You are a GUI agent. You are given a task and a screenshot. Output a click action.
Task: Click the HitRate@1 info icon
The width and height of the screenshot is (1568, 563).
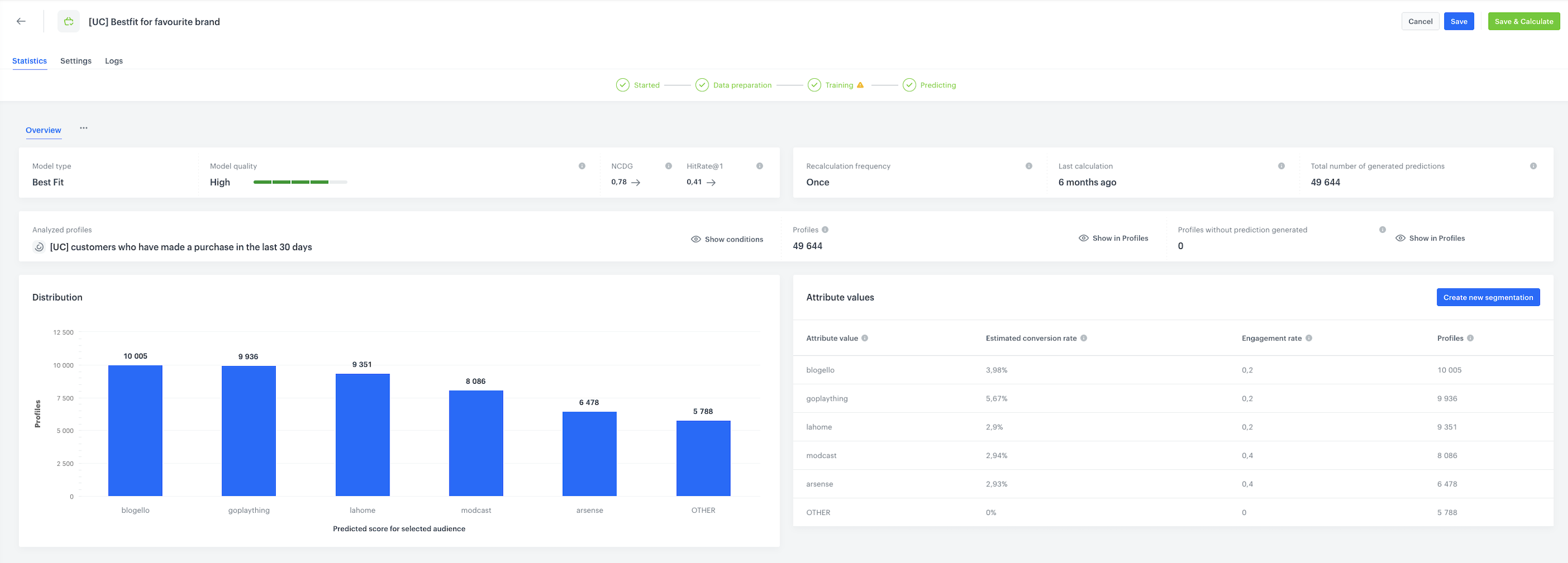759,166
